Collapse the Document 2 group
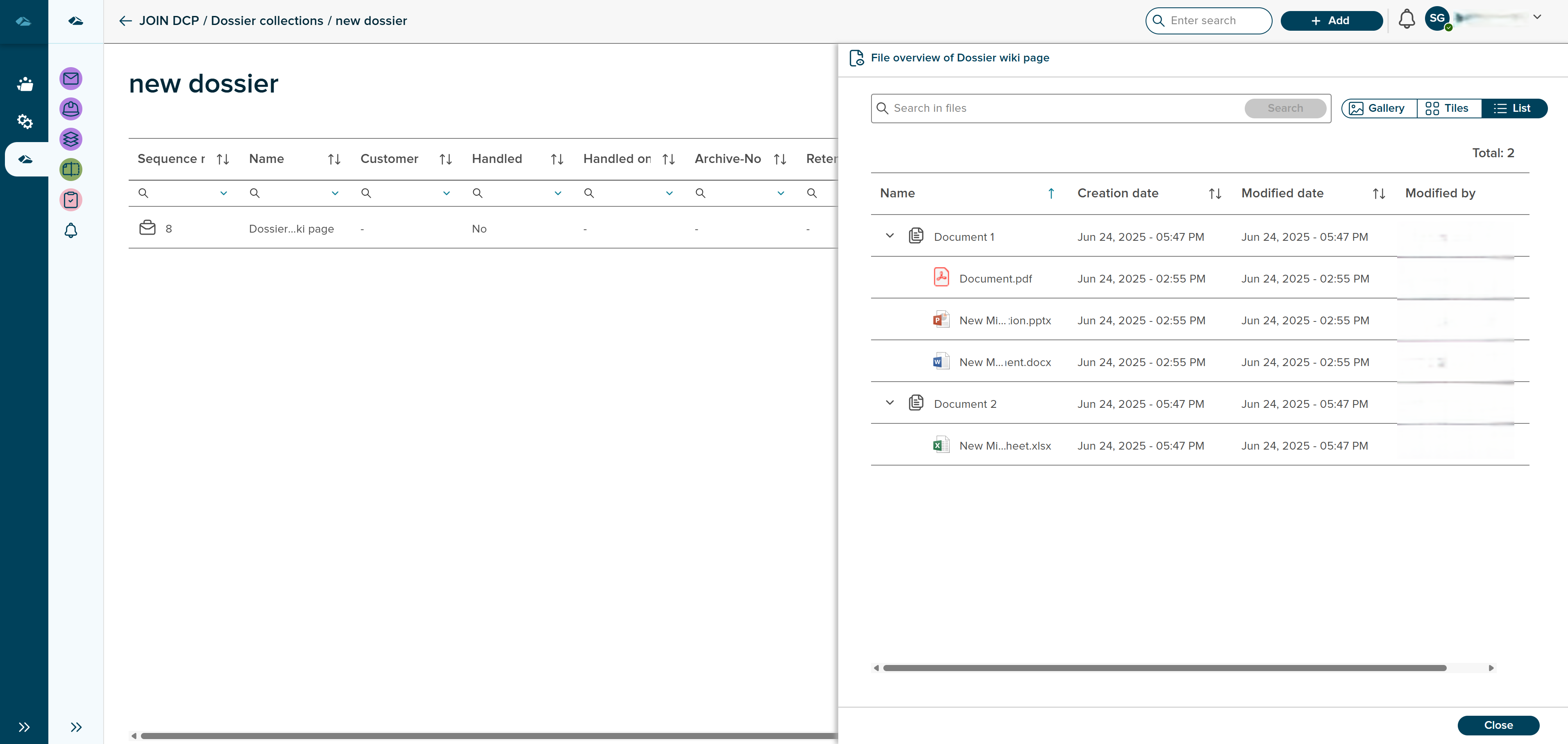 point(890,403)
